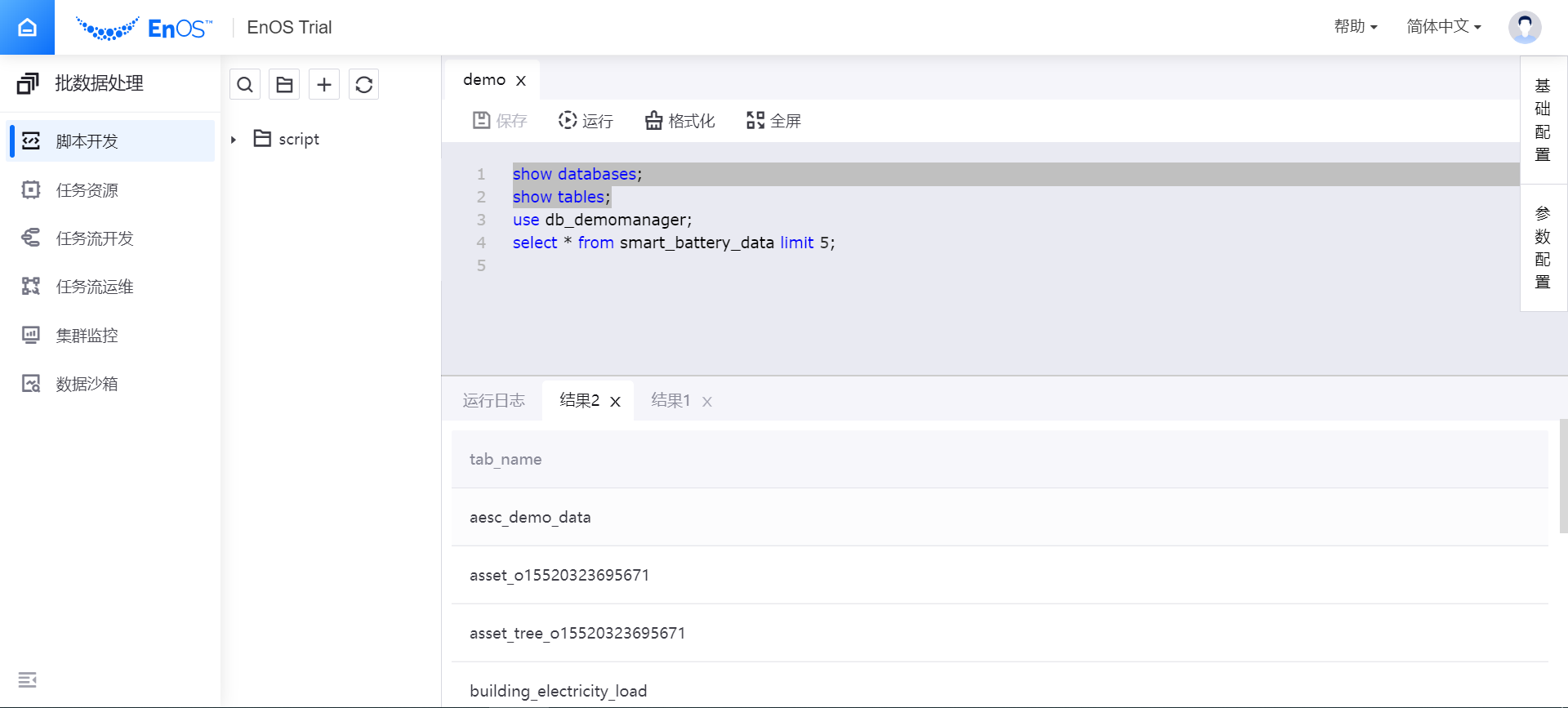Open the 简体中文 language dropdown

click(1443, 27)
